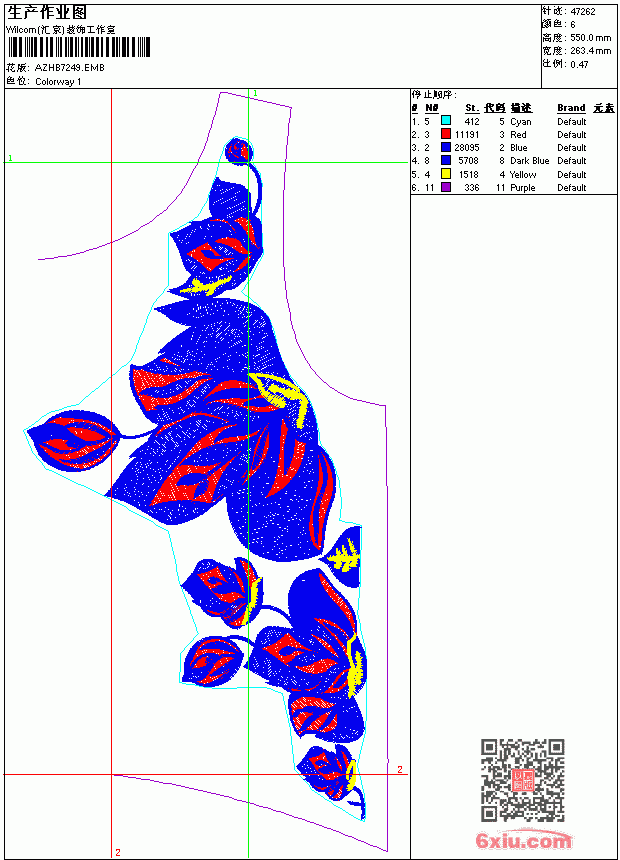Click the Dark Blue description text
The width and height of the screenshot is (620, 860).
(x=529, y=161)
